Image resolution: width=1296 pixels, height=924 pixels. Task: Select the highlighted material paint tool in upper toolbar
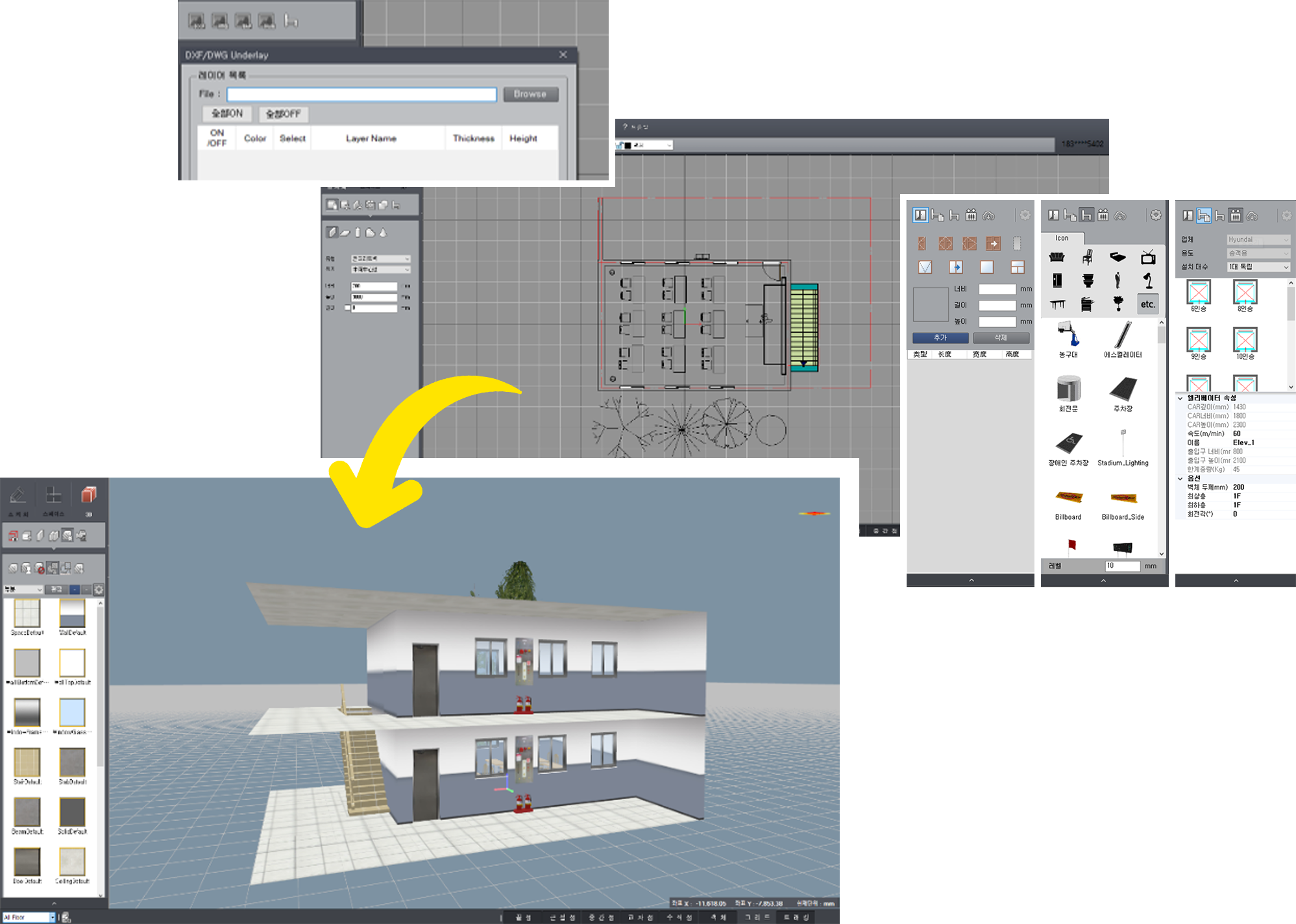[x=67, y=536]
